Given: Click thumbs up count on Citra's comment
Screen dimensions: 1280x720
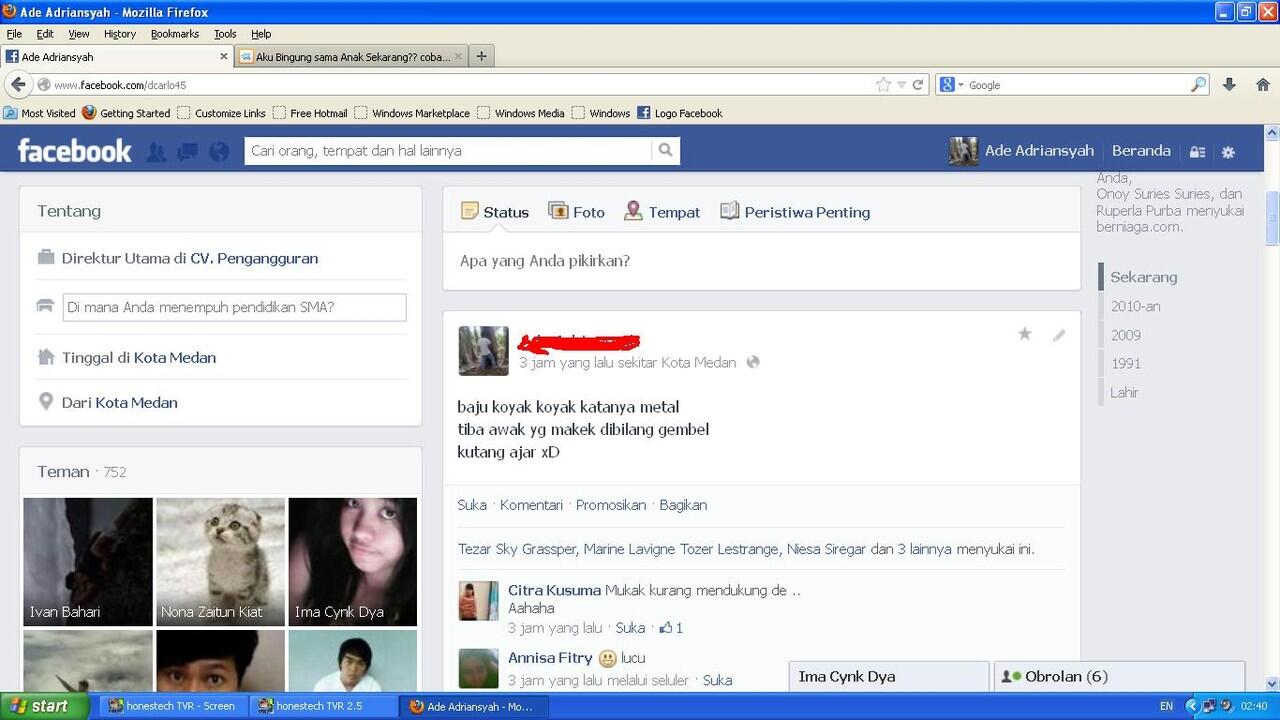Looking at the screenshot, I should click(671, 628).
